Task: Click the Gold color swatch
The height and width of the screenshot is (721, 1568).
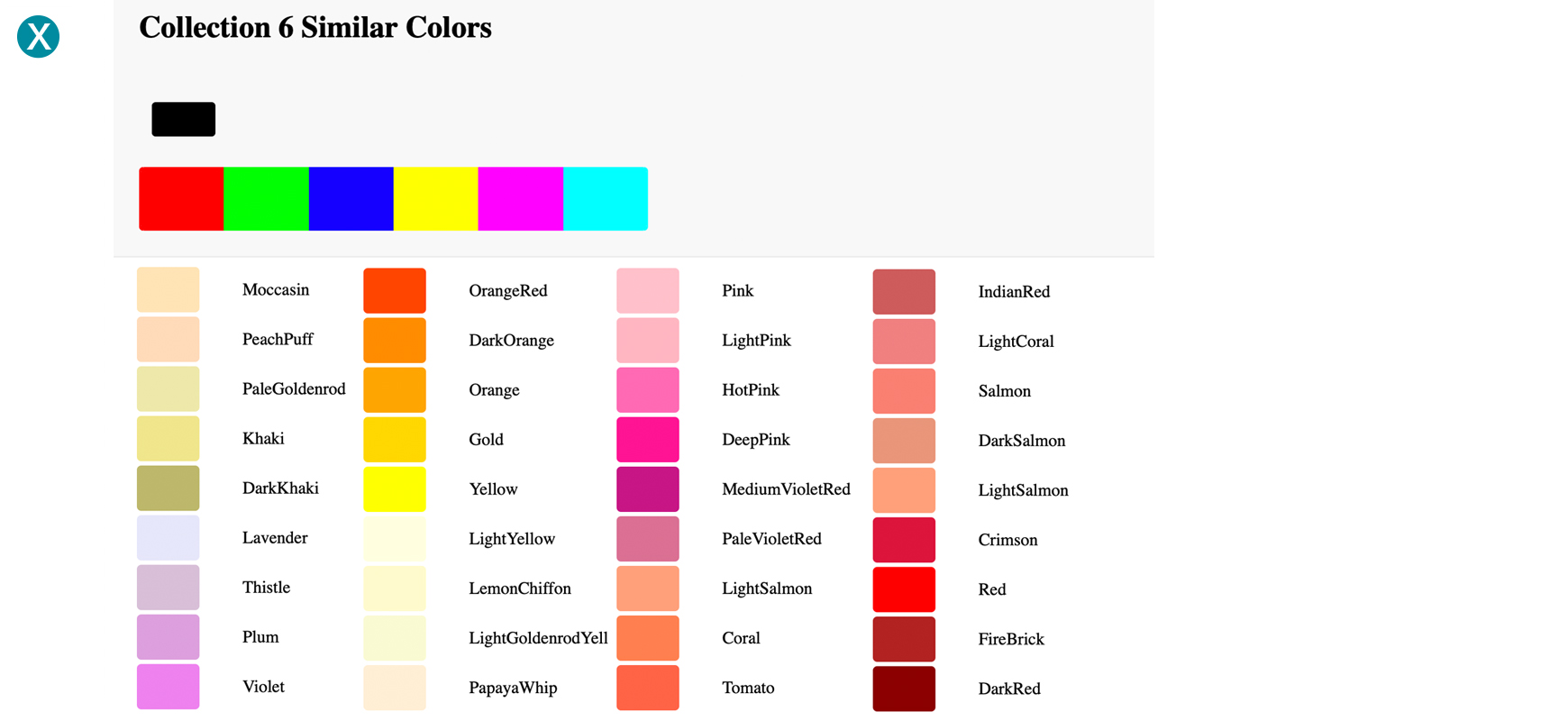Action: pyautogui.click(x=395, y=439)
